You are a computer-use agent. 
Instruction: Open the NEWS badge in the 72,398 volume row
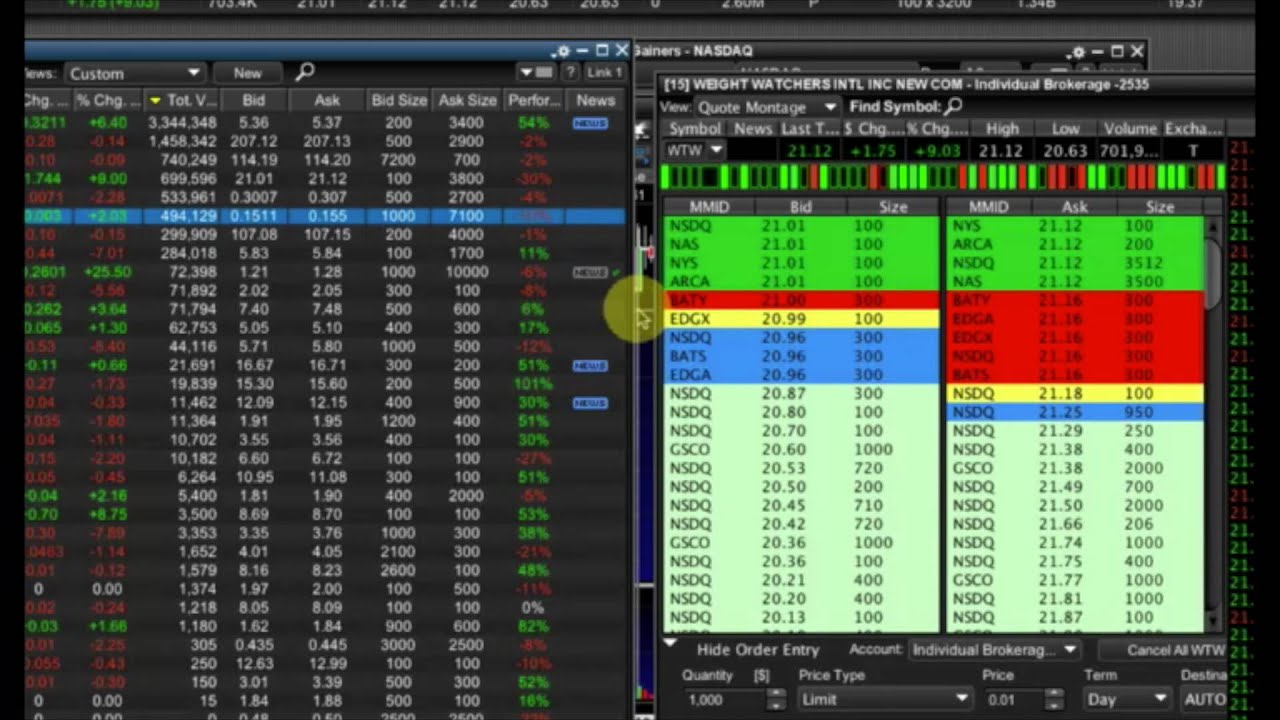pos(590,272)
